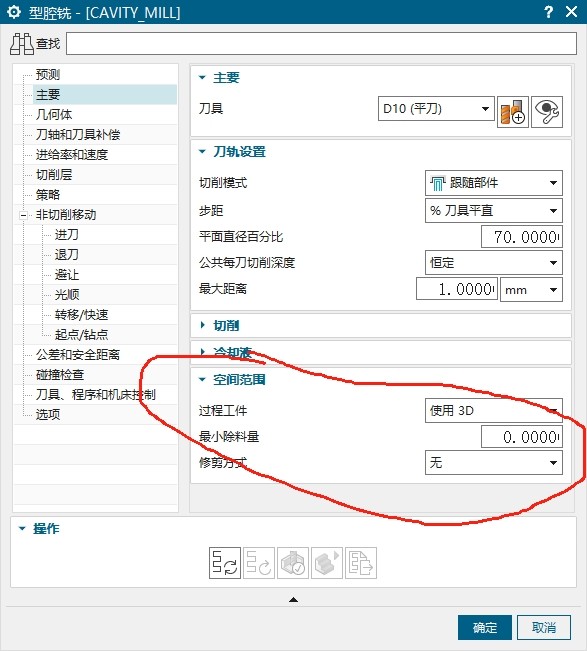The width and height of the screenshot is (587, 651).
Task: Click the Replay tool path icon
Action: (259, 563)
